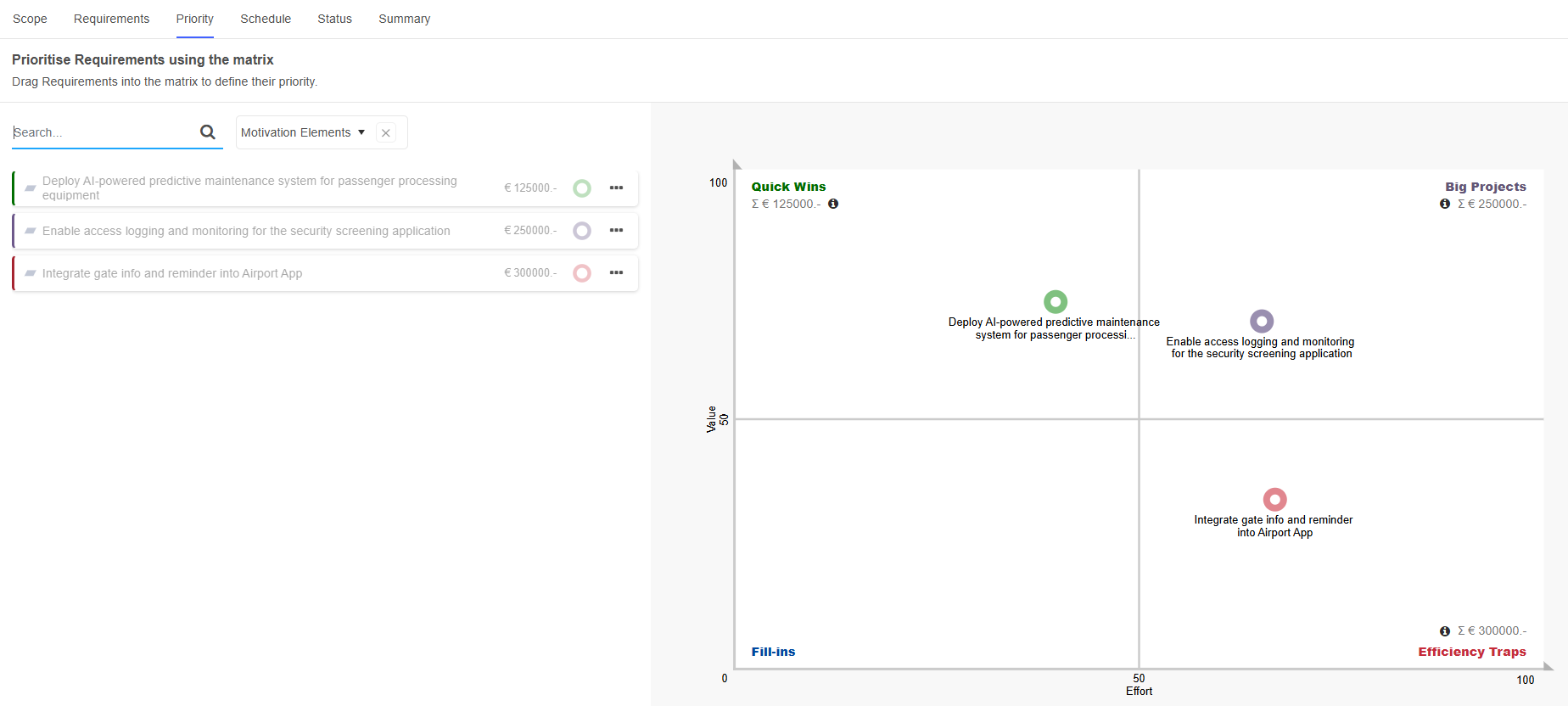Image resolution: width=1568 pixels, height=706 pixels.
Task: Open more options for Enable access logging requirement
Action: 616,231
